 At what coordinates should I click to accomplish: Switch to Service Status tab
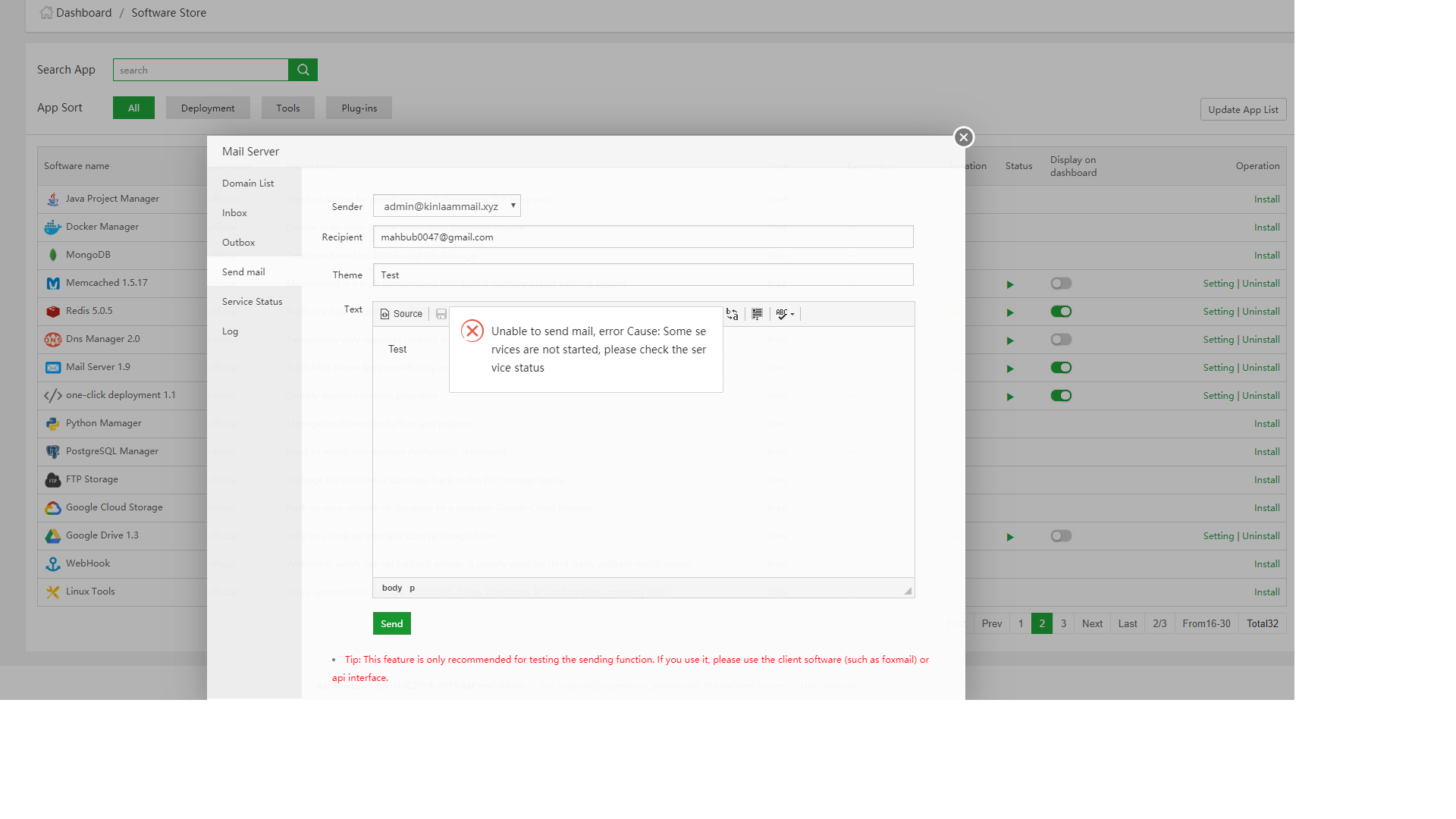coord(252,302)
